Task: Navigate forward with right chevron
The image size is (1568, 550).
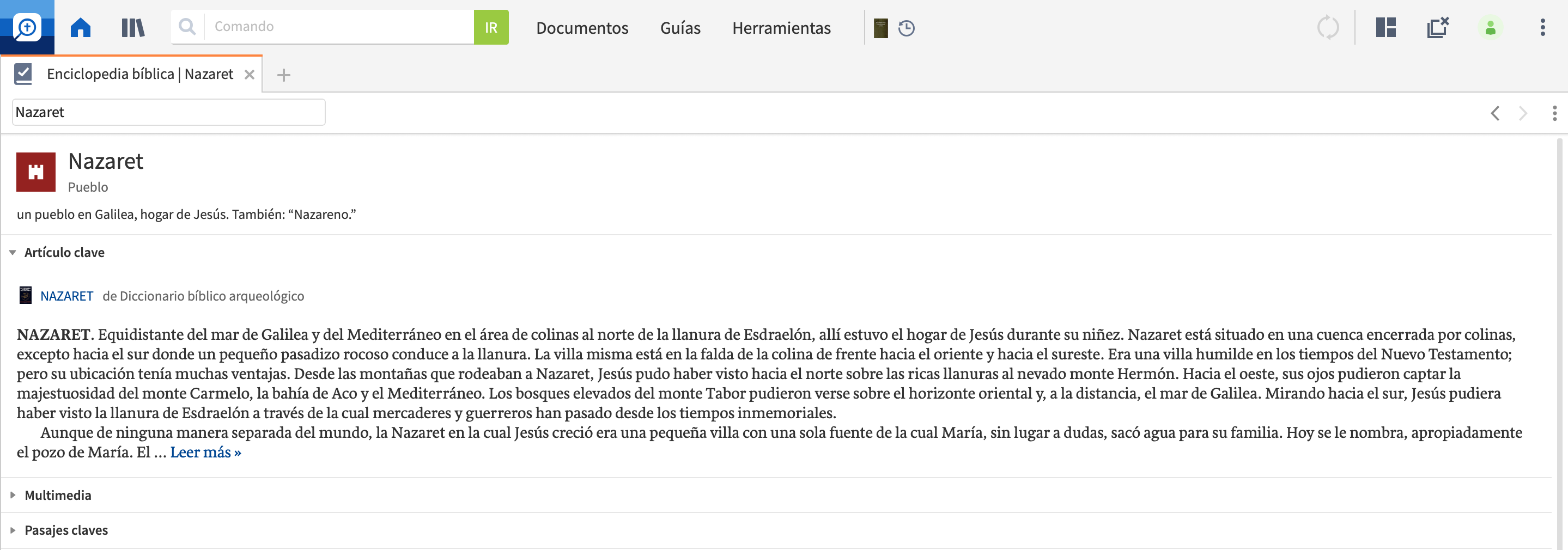Action: point(1522,113)
